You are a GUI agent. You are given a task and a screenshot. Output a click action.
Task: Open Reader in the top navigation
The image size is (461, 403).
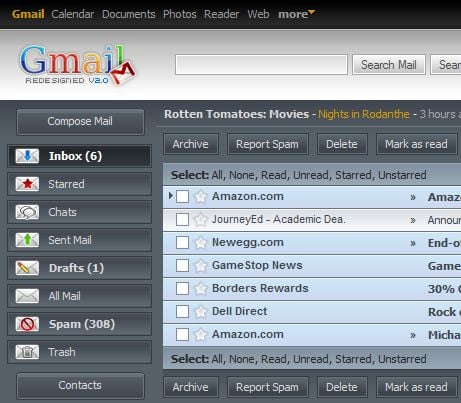click(x=222, y=14)
